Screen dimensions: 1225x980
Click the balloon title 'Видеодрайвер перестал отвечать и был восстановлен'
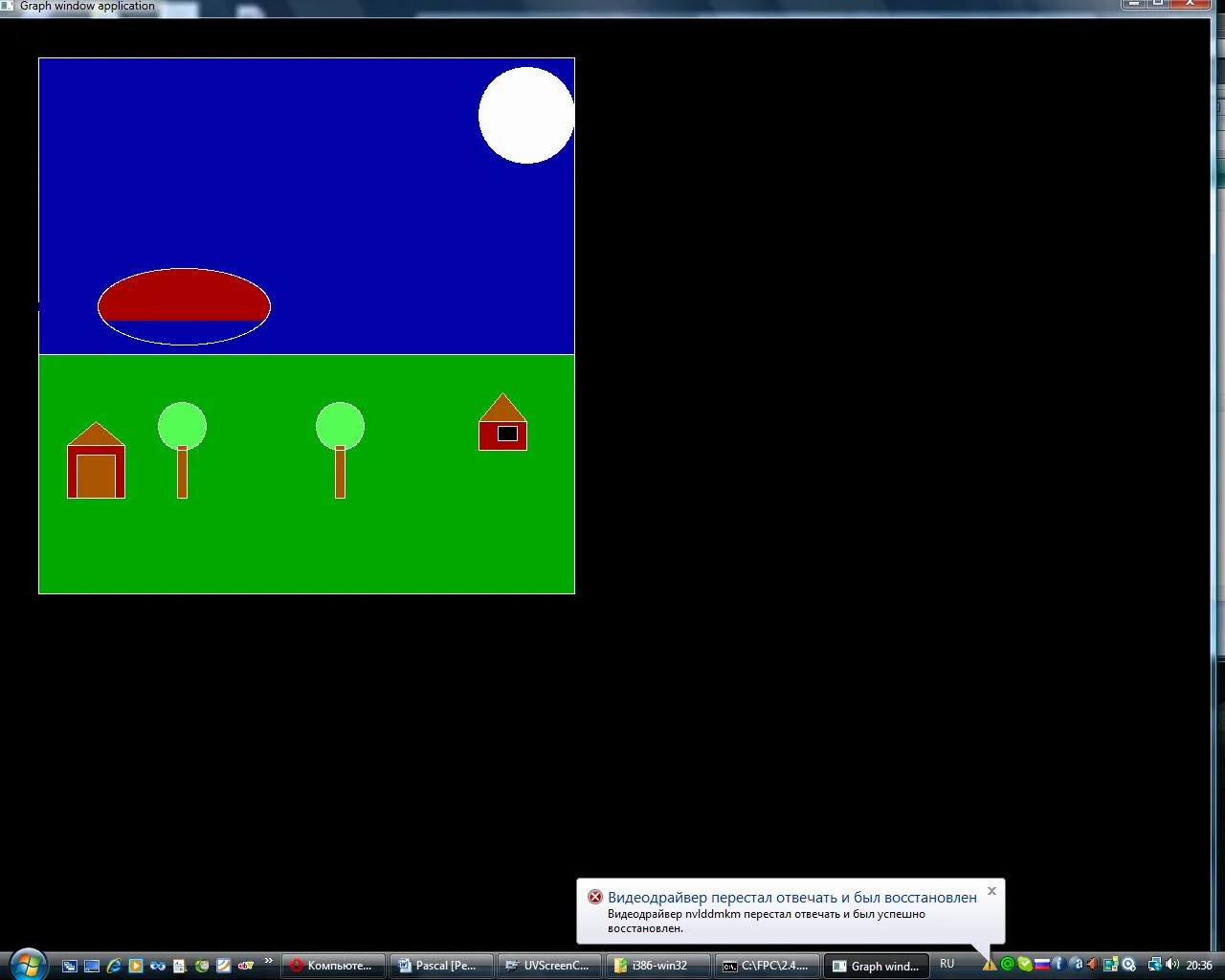(x=792, y=898)
